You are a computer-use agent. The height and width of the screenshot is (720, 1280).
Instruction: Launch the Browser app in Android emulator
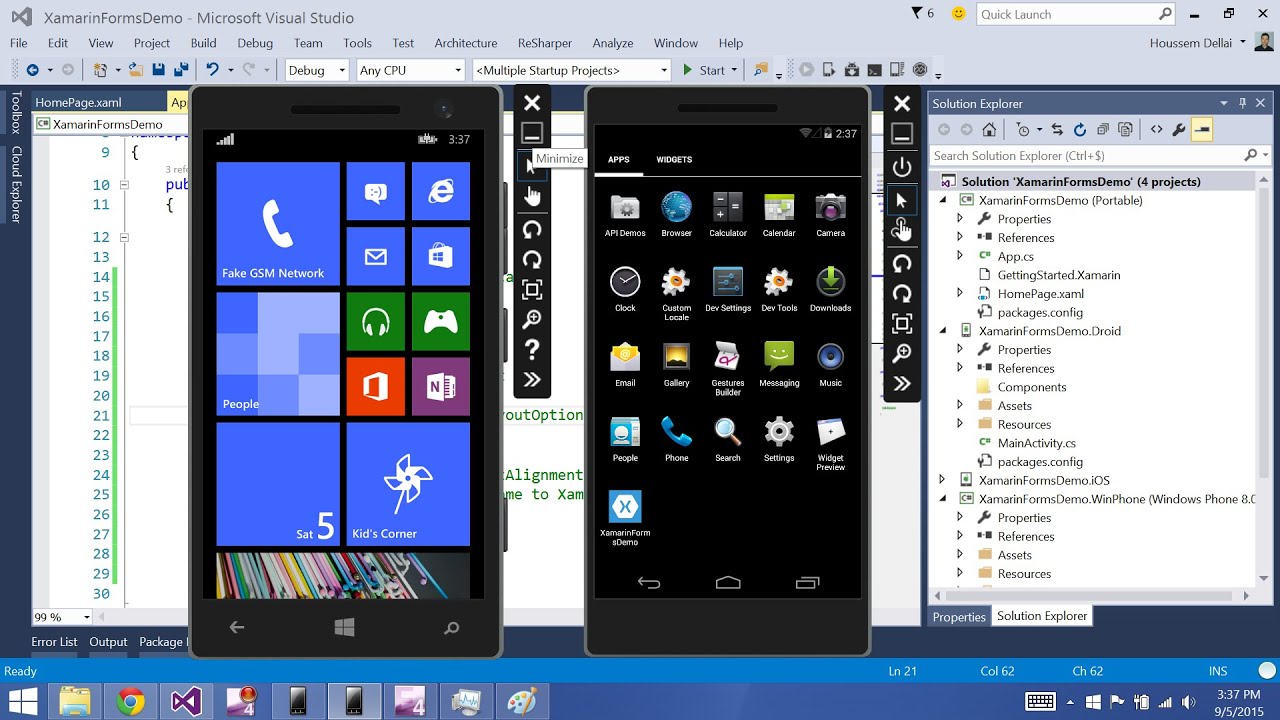(676, 214)
